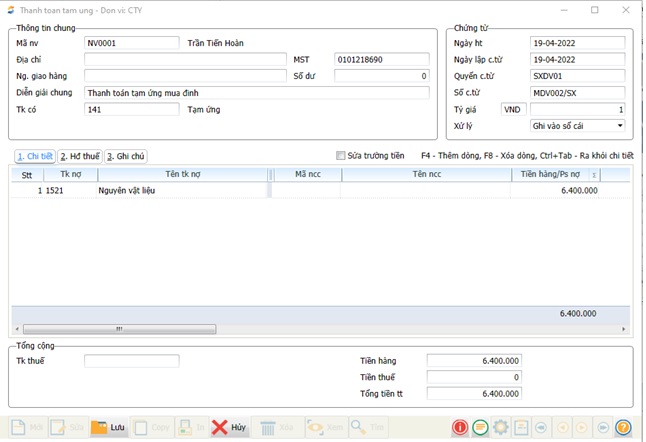Click the Tk nợ column header

(70, 174)
